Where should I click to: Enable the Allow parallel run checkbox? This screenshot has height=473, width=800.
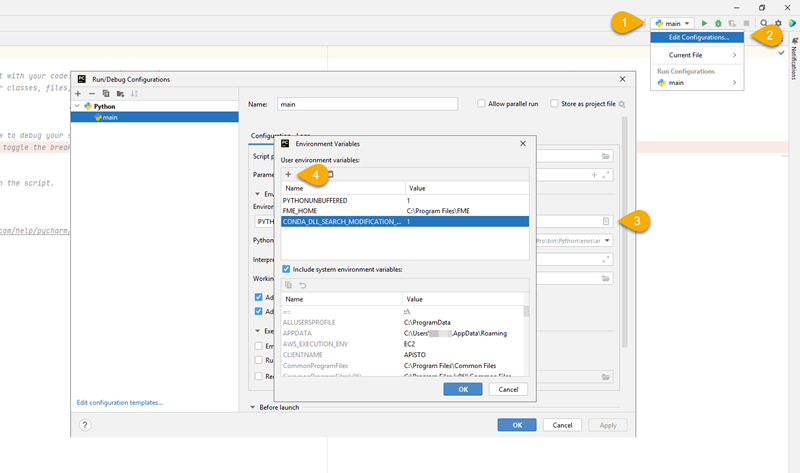click(482, 103)
